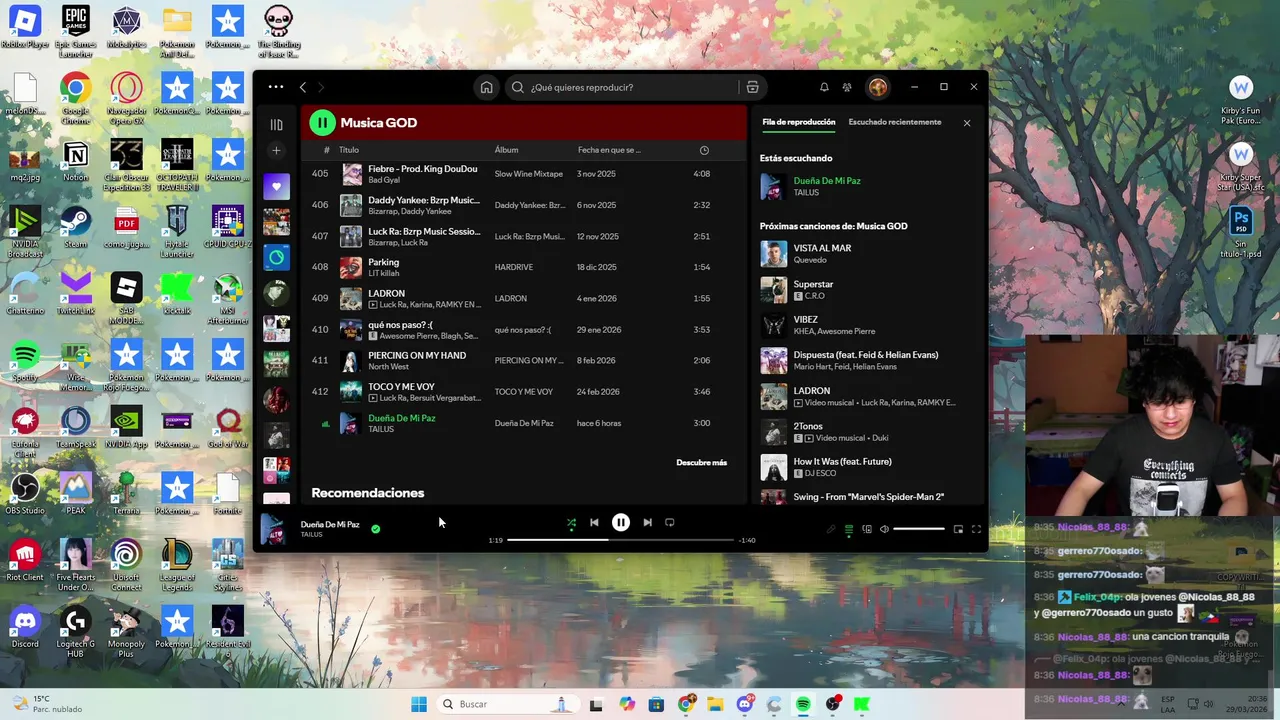The image size is (1280, 720).
Task: Select track TOCO Y ME VOY
Action: click(x=524, y=392)
